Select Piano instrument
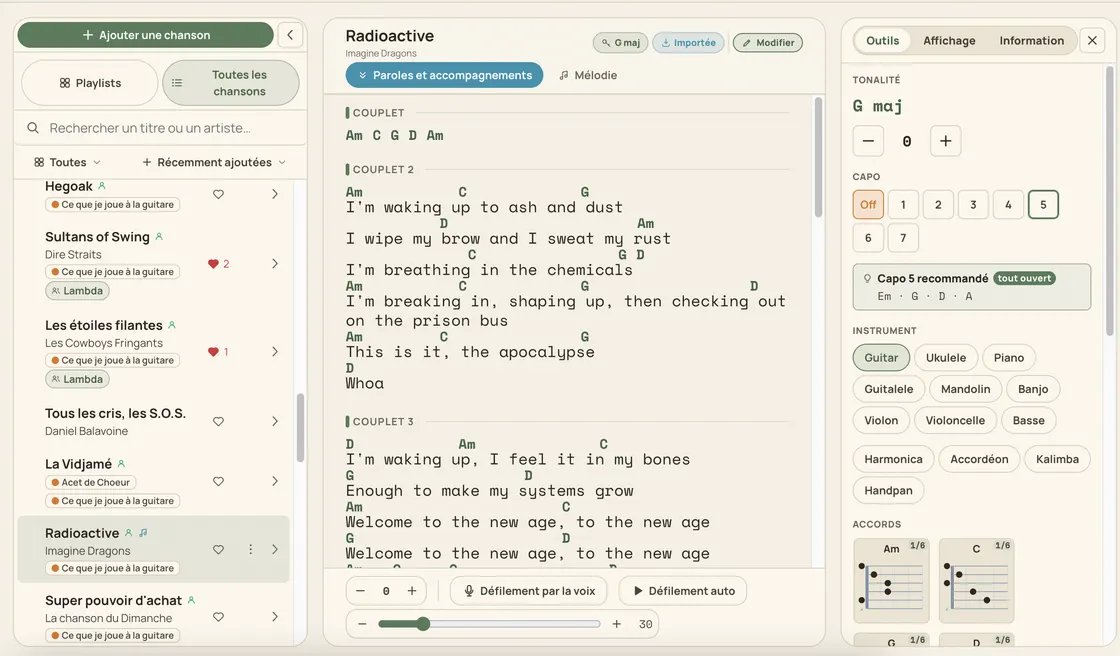Image resolution: width=1120 pixels, height=656 pixels. [1009, 357]
